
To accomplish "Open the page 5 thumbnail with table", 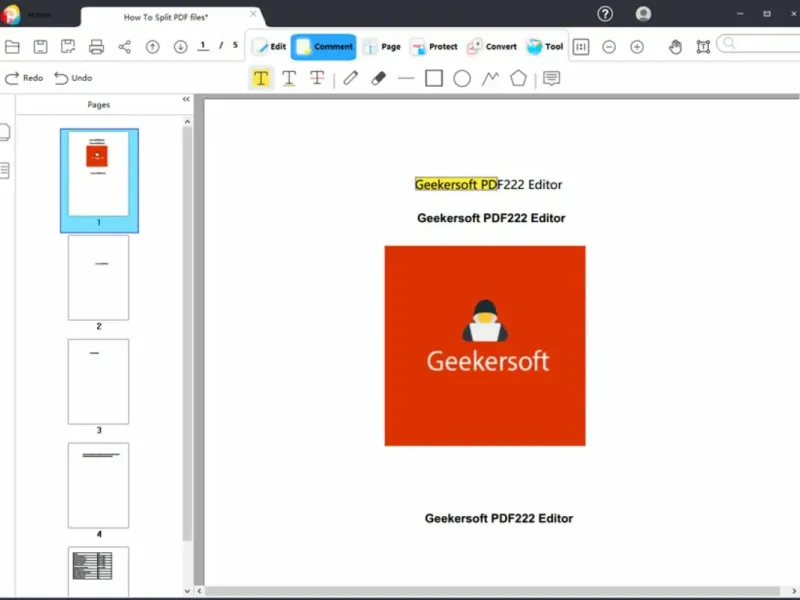I will 98,570.
